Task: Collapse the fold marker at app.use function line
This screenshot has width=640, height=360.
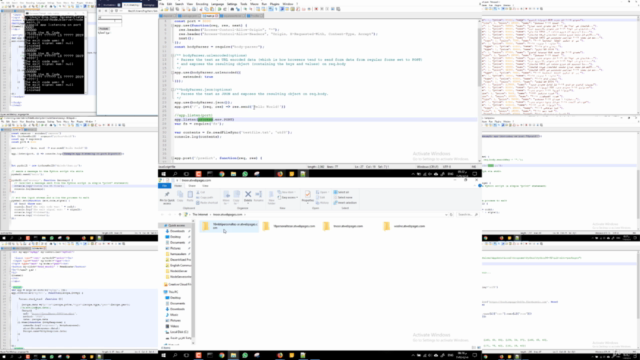Action: [172, 25]
